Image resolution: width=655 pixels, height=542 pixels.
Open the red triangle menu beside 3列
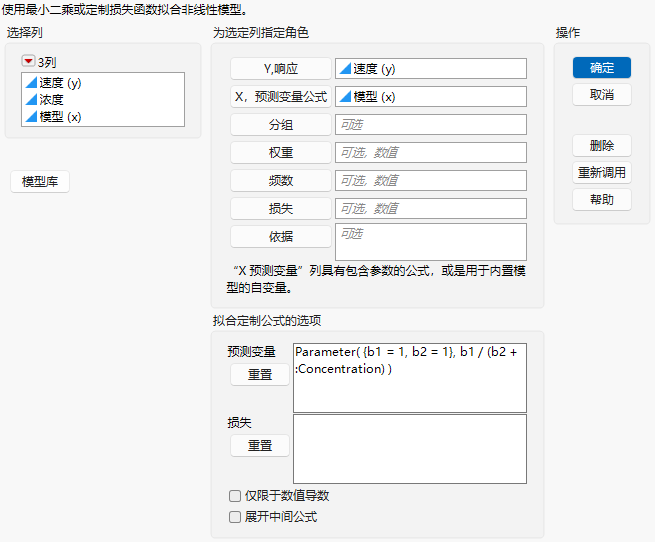coord(28,61)
